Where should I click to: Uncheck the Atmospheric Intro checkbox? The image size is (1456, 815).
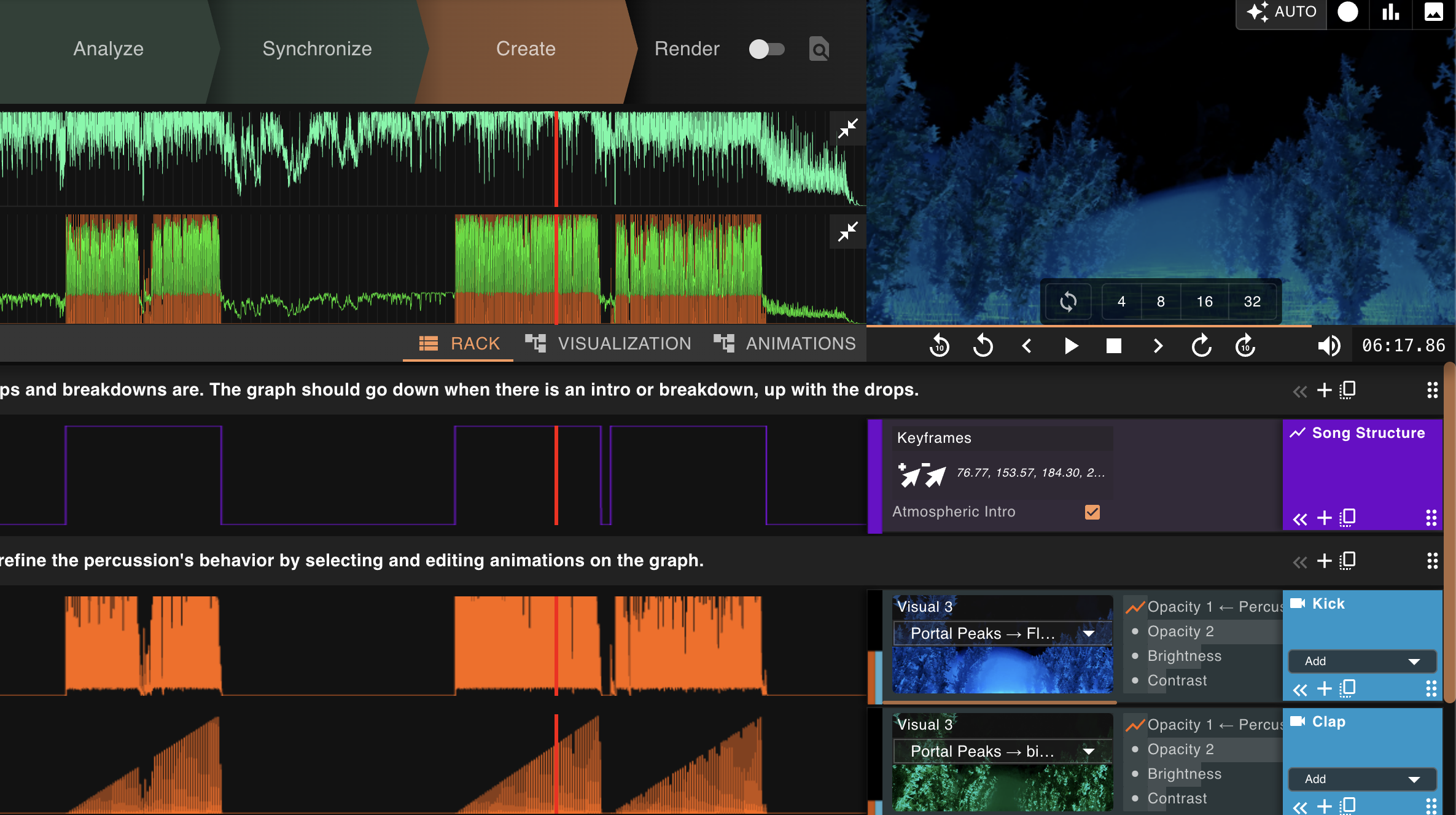[1092, 512]
